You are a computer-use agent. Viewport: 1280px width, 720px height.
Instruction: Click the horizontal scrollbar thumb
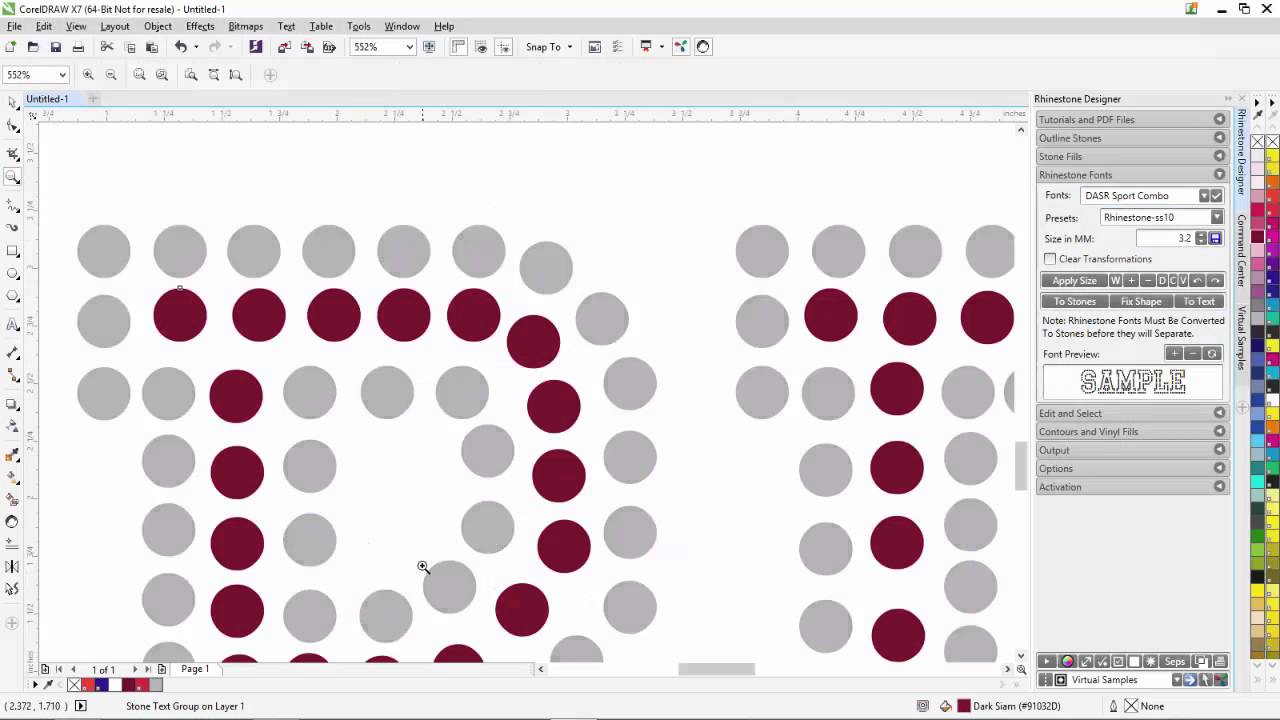pyautogui.click(x=717, y=669)
